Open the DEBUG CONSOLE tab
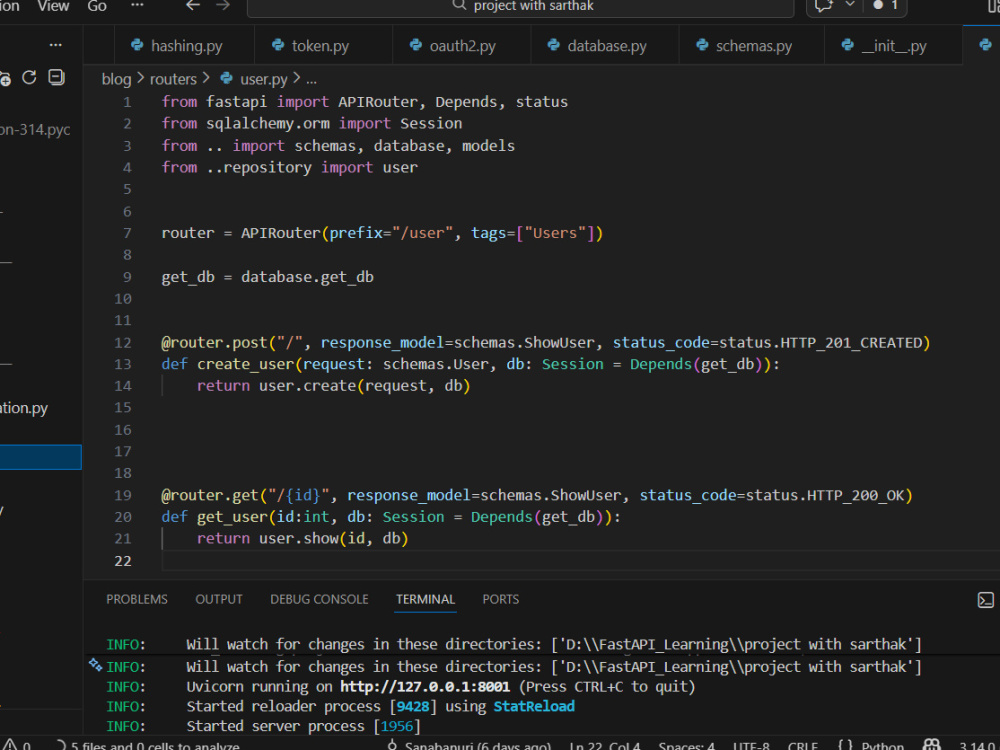The height and width of the screenshot is (750, 1000). coord(319,599)
